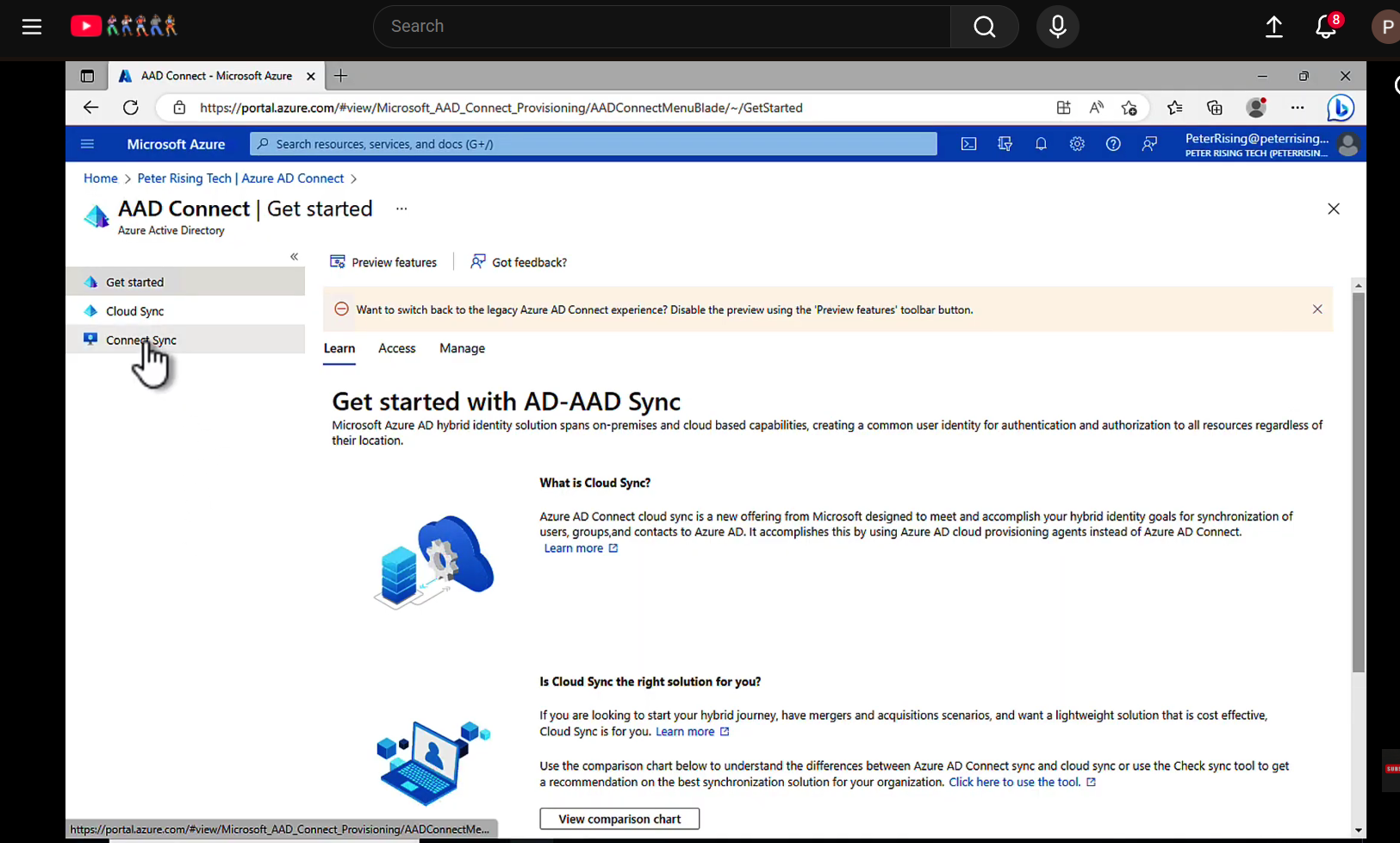Click the blade's vertical scrollbar thumb
This screenshot has width=1400, height=843.
coord(1359,483)
